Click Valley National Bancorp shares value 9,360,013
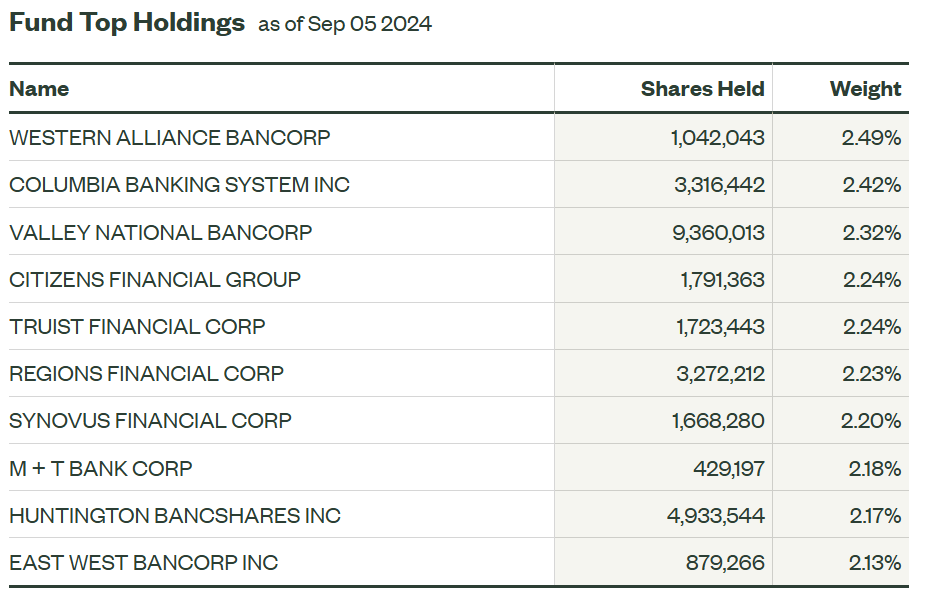This screenshot has height=609, width=936. 718,233
